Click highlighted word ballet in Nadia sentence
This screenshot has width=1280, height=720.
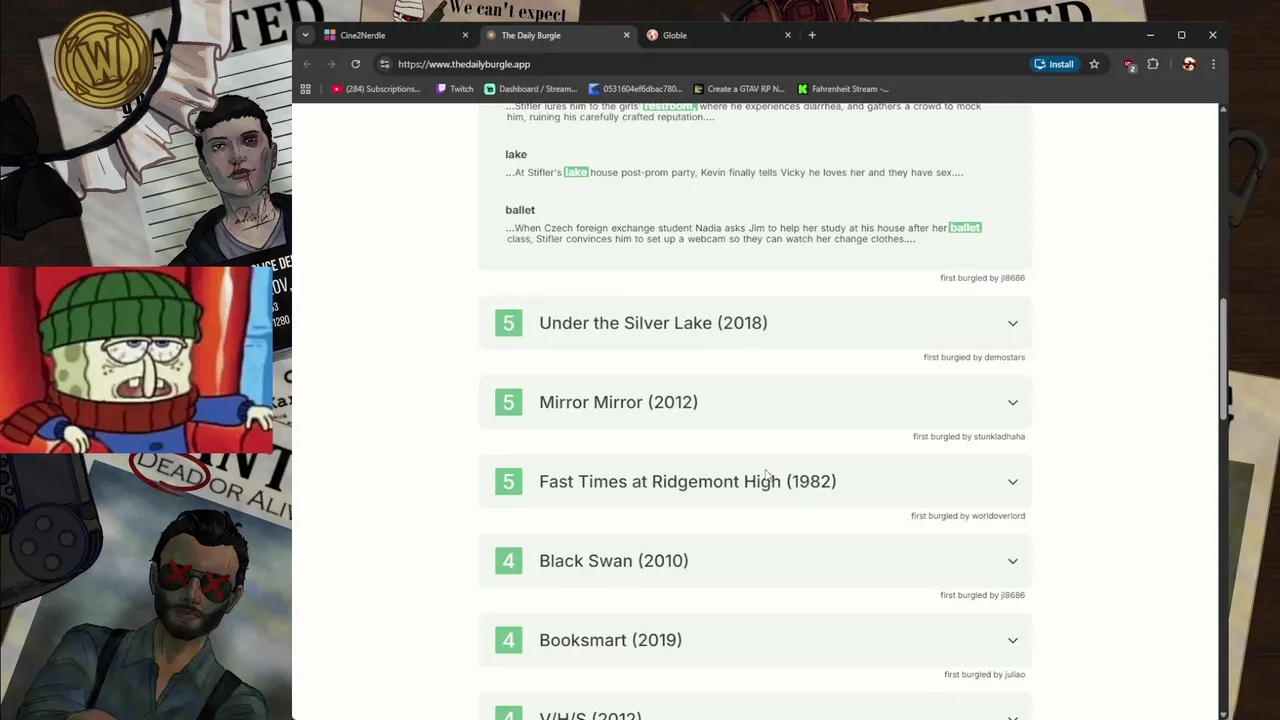point(965,228)
